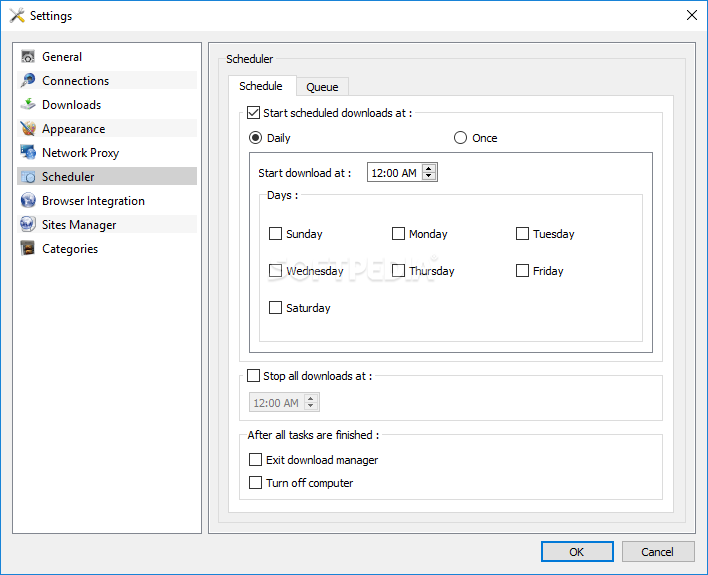Image resolution: width=708 pixels, height=575 pixels.
Task: Enable the Stop all downloads checkbox
Action: coord(253,376)
